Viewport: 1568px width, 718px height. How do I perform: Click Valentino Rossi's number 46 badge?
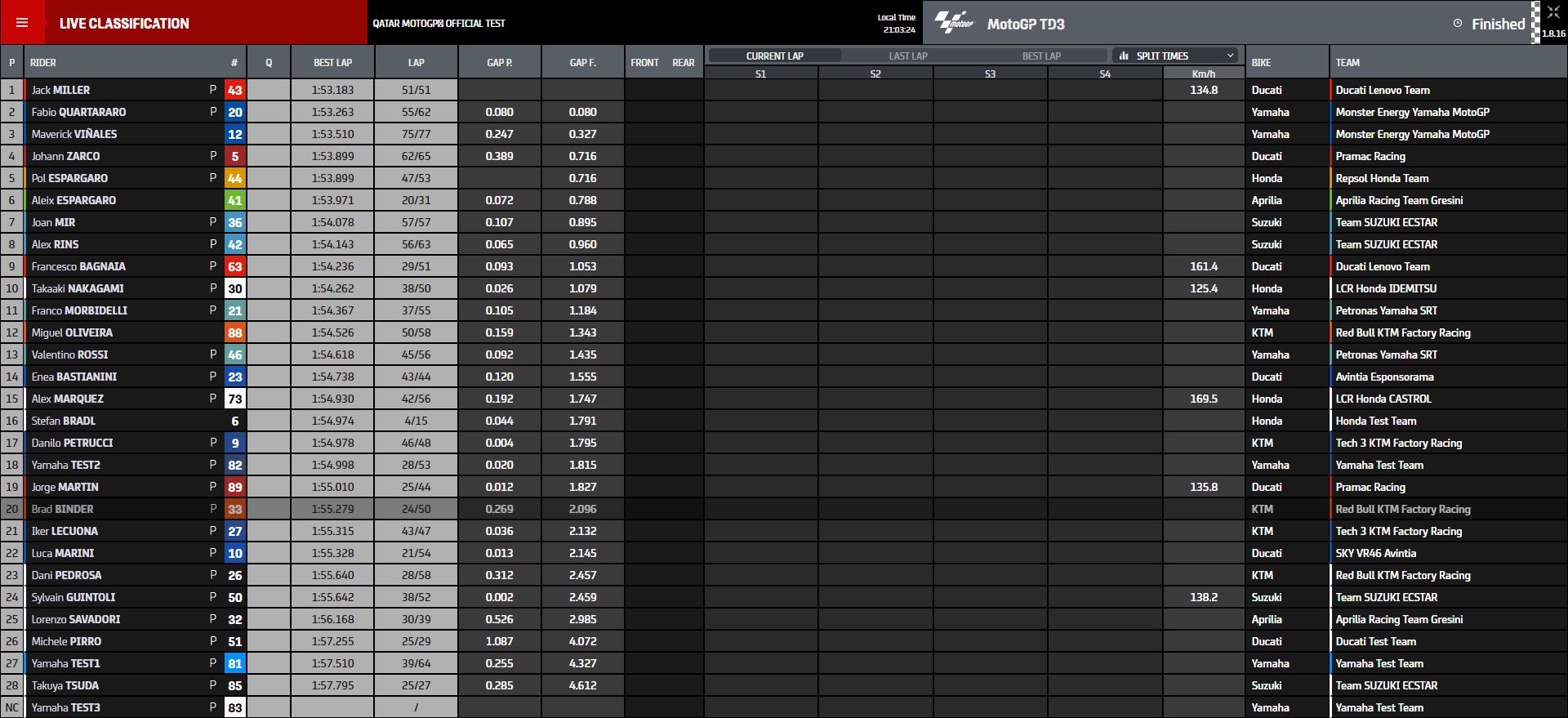pos(235,355)
